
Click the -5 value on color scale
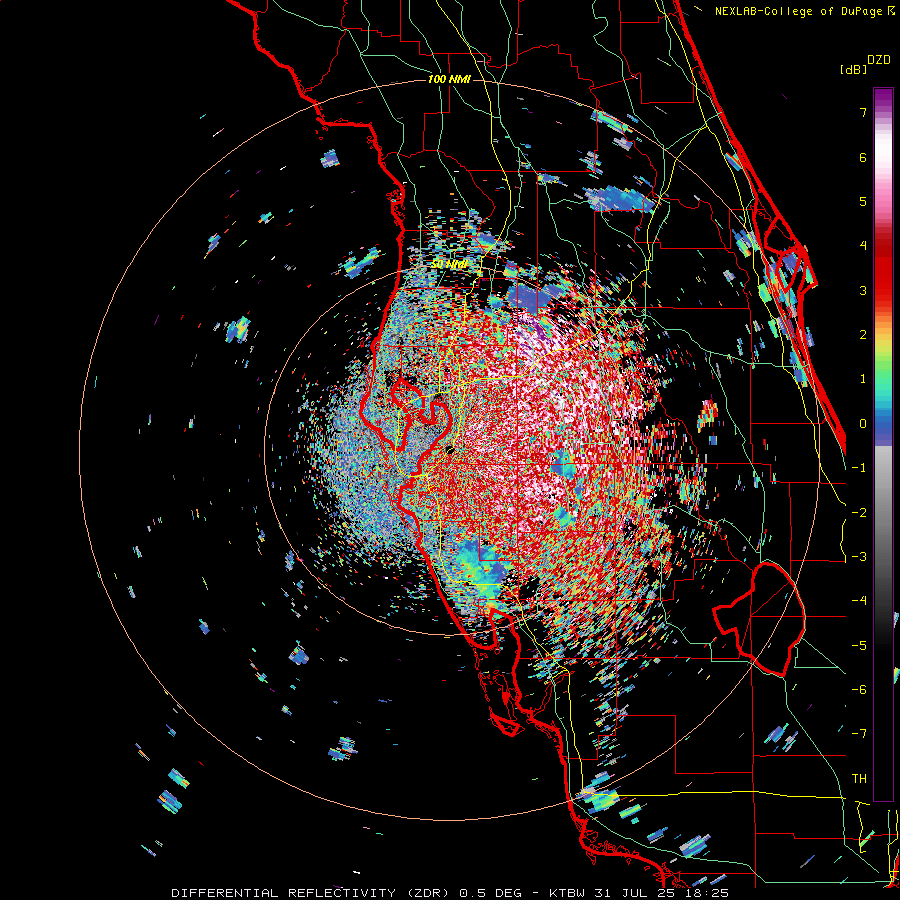[x=859, y=646]
